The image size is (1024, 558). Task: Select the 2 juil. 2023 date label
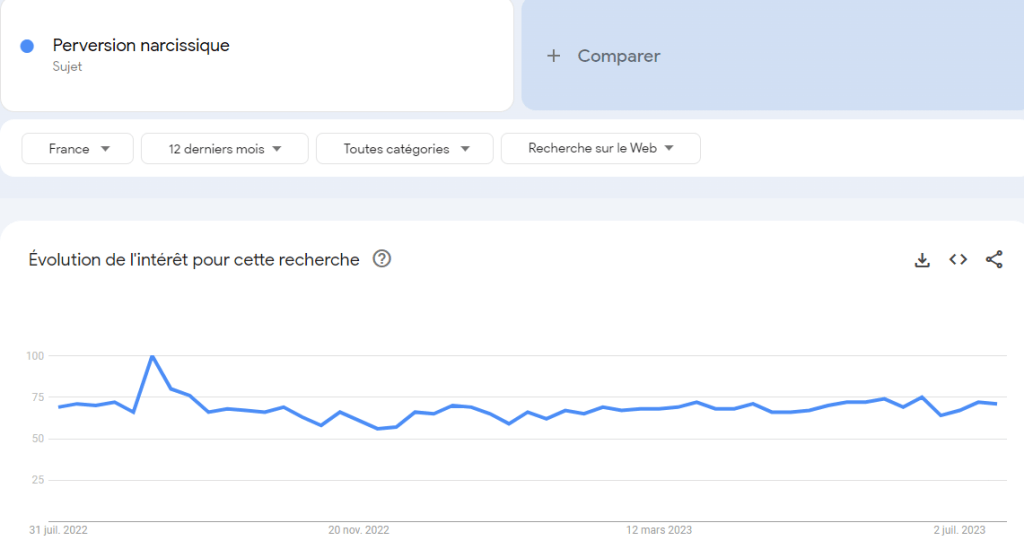tap(960, 530)
